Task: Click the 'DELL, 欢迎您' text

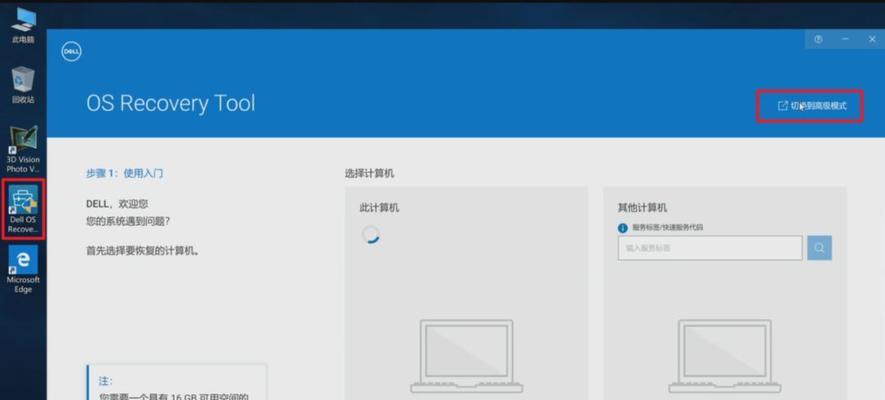Action: tap(117, 204)
